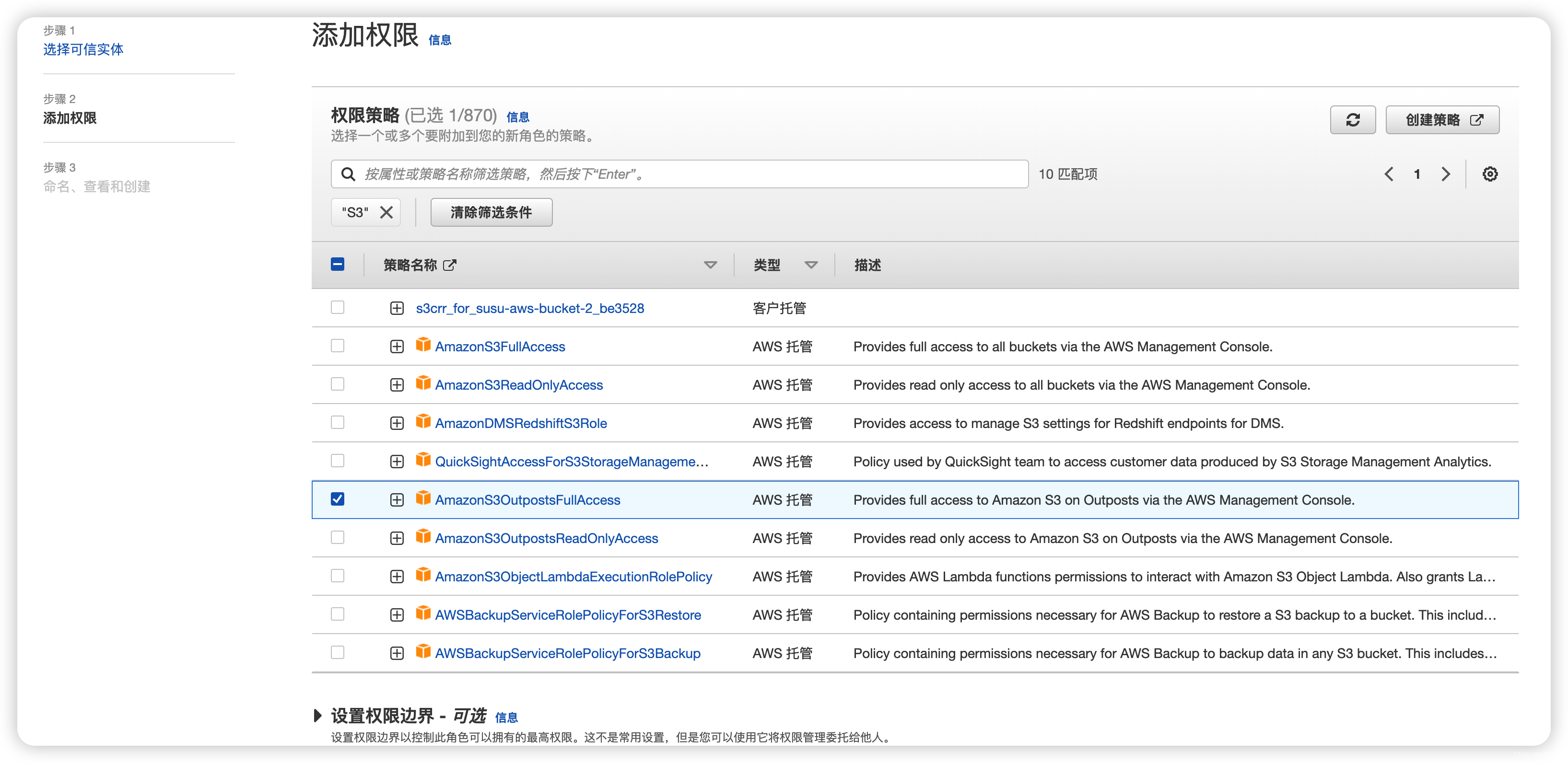Go to previous page arrow

point(1389,174)
